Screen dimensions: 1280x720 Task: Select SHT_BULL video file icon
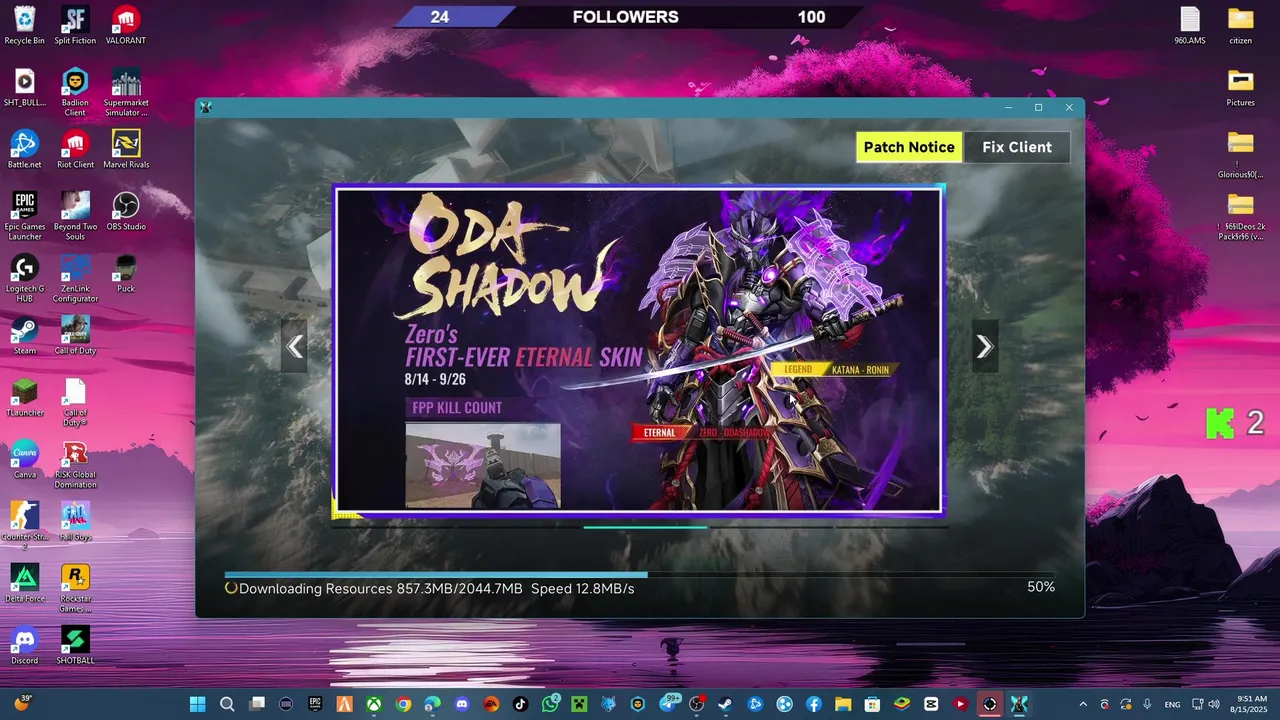click(x=24, y=87)
